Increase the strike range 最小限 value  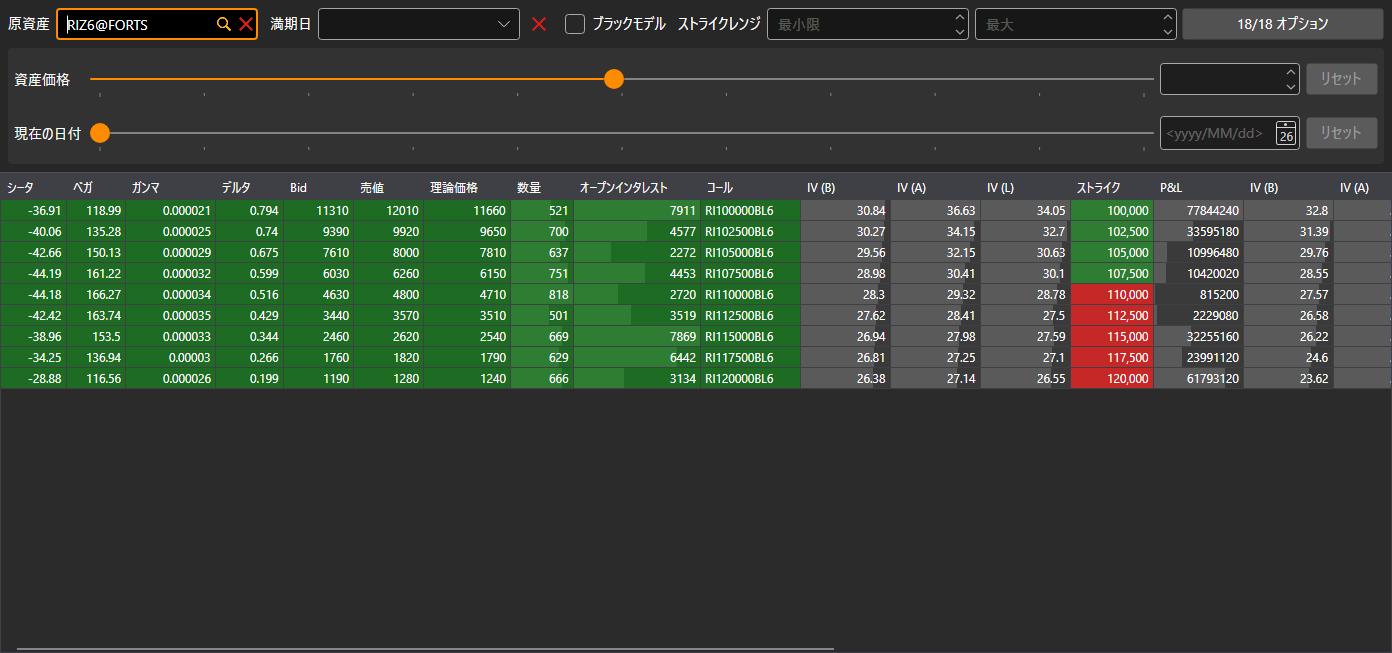961,17
